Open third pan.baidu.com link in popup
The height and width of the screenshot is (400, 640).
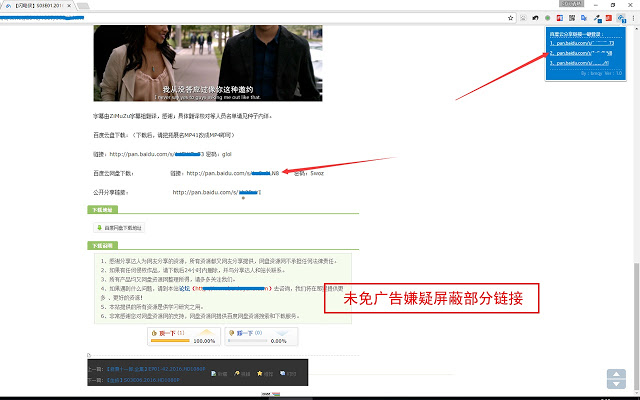579,63
